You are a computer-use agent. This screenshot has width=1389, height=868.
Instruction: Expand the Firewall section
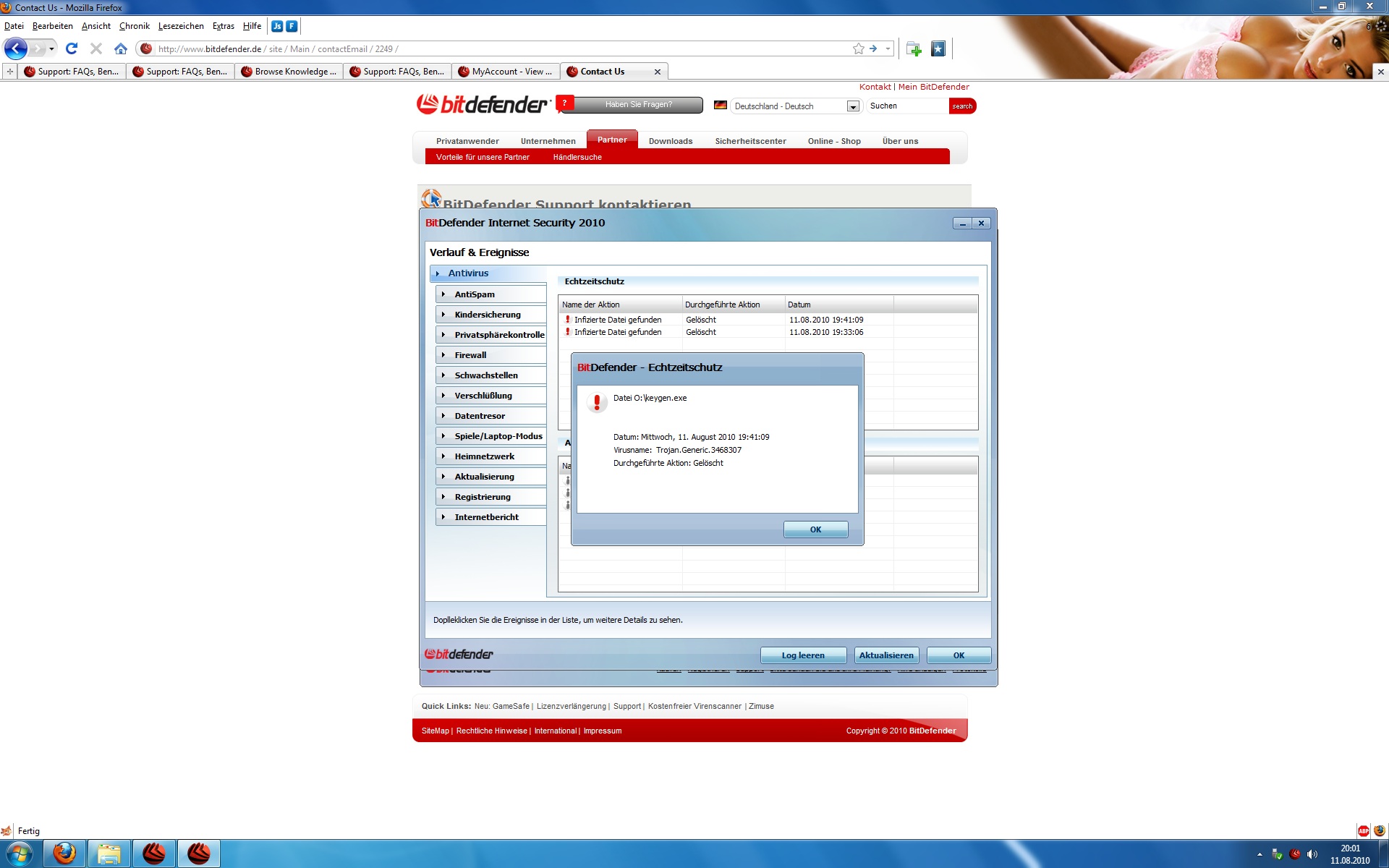pos(491,355)
